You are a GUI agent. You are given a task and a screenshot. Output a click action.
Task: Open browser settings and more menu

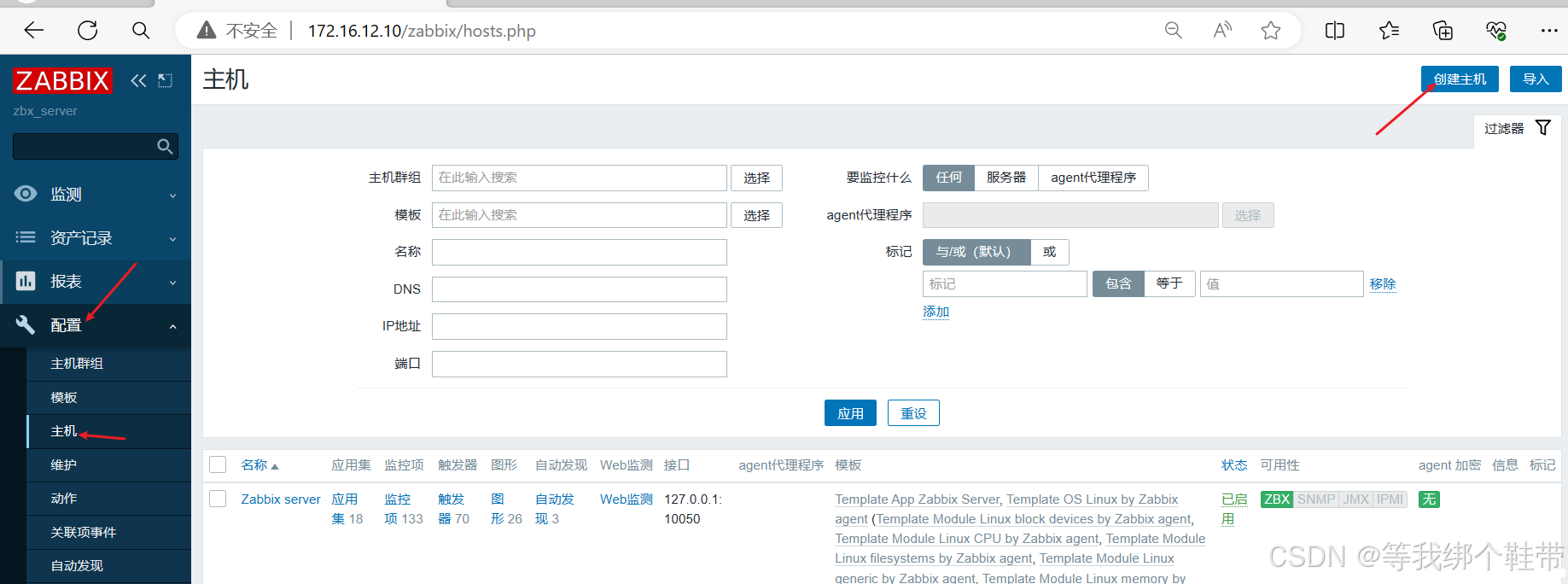[x=1549, y=31]
